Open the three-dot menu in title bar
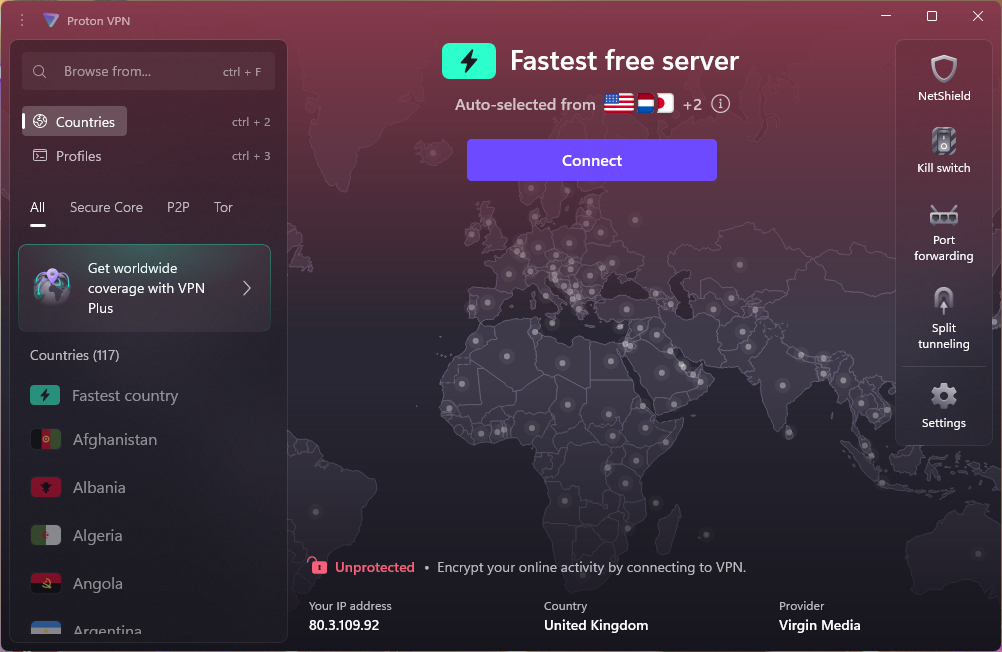The image size is (1002, 652). tap(21, 20)
